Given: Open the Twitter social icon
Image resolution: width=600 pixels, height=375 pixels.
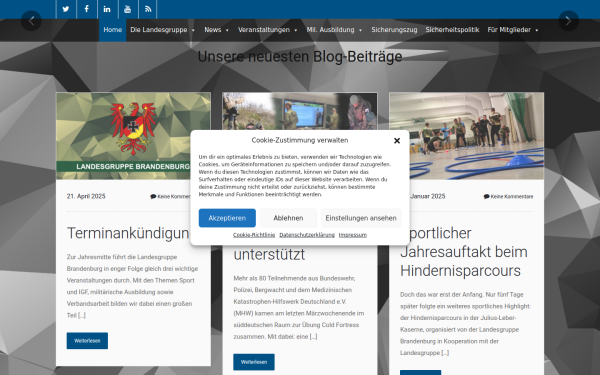Looking at the screenshot, I should pyautogui.click(x=66, y=9).
